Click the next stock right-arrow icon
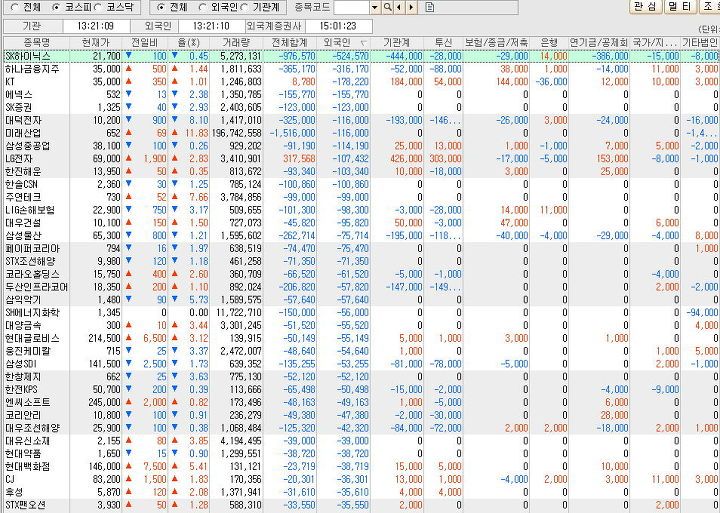Image resolution: width=720 pixels, height=513 pixels. [x=411, y=7]
